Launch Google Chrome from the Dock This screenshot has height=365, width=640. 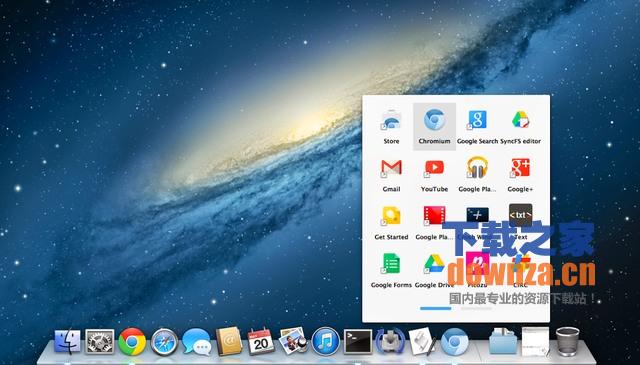pyautogui.click(x=132, y=341)
